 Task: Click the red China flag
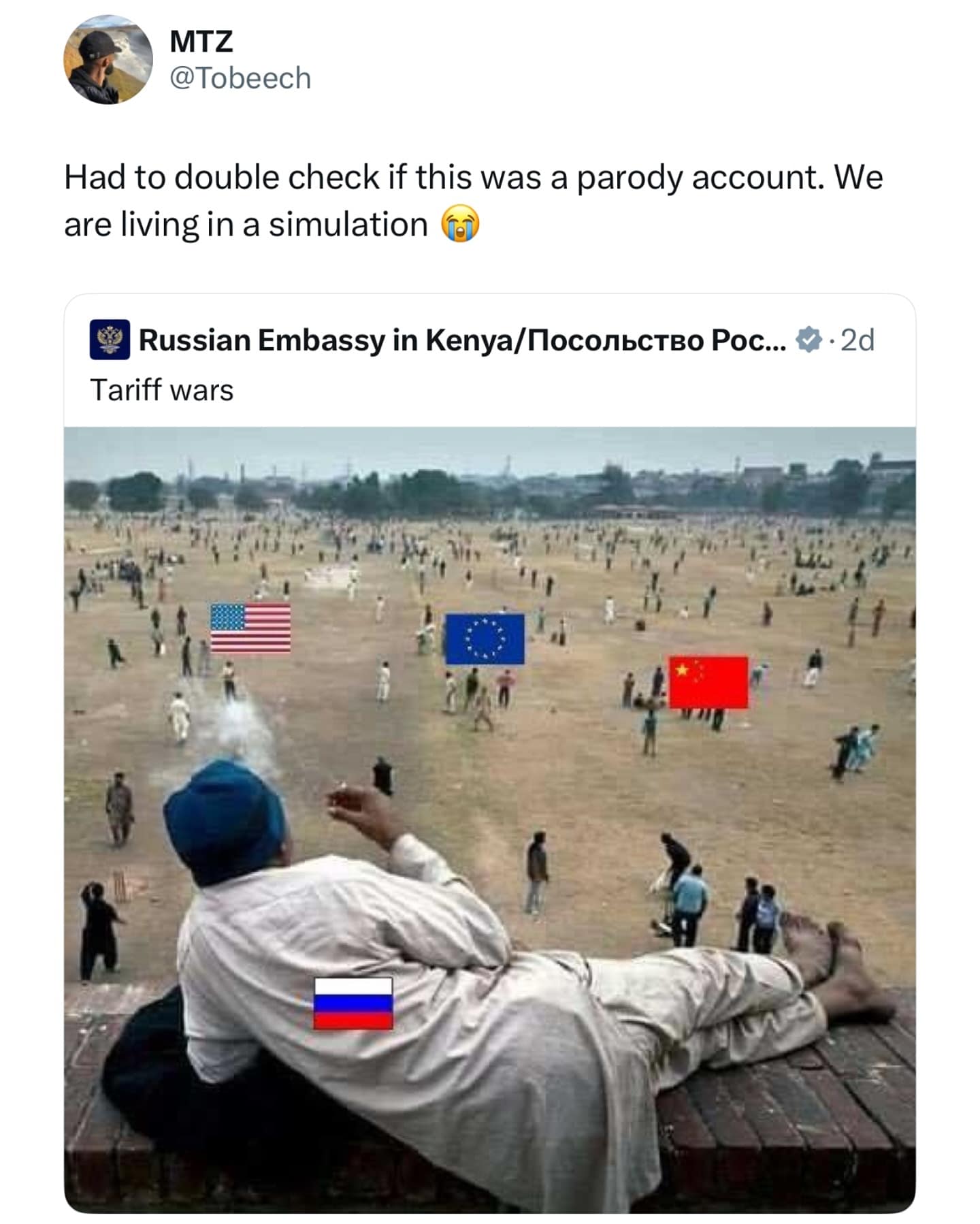coord(708,682)
